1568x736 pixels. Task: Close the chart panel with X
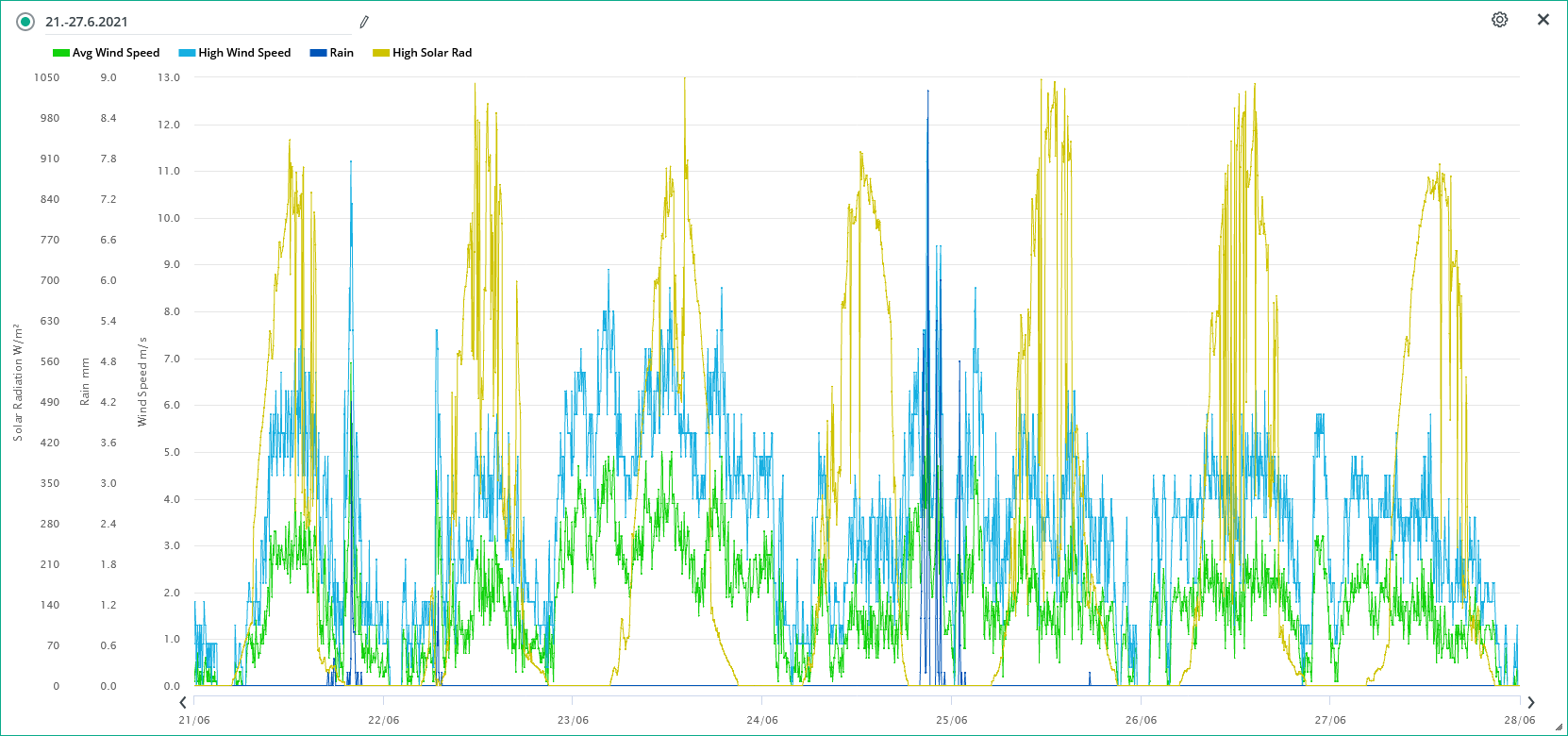(1543, 20)
